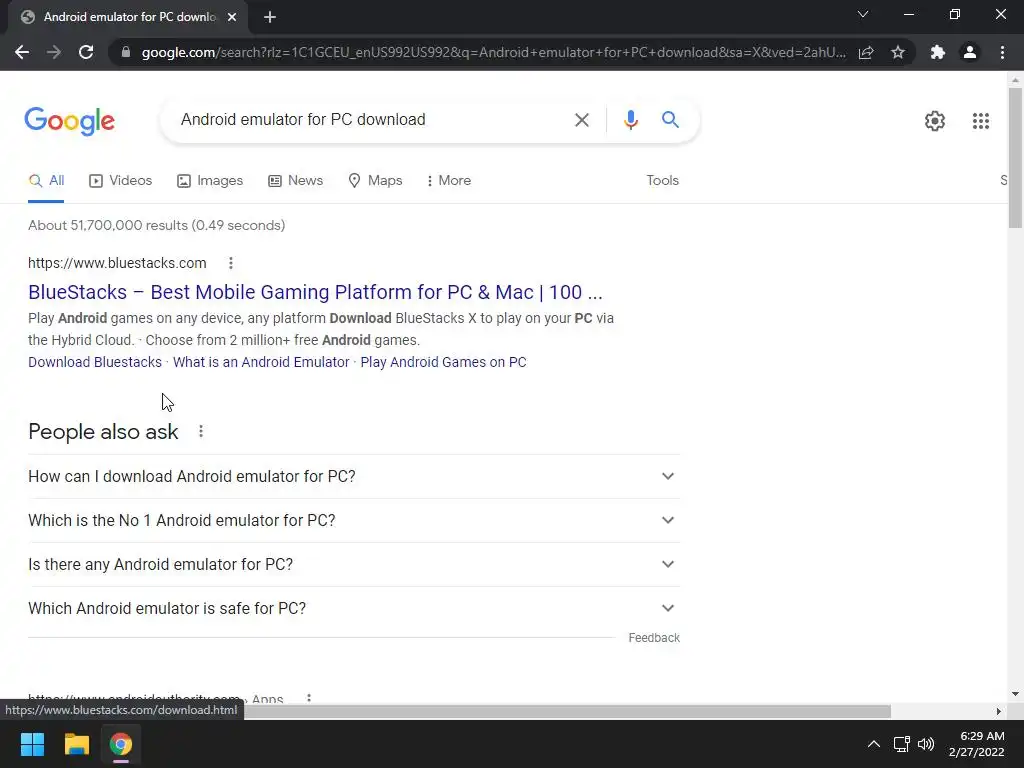
Task: Click the padlock site info icon
Action: click(x=126, y=52)
